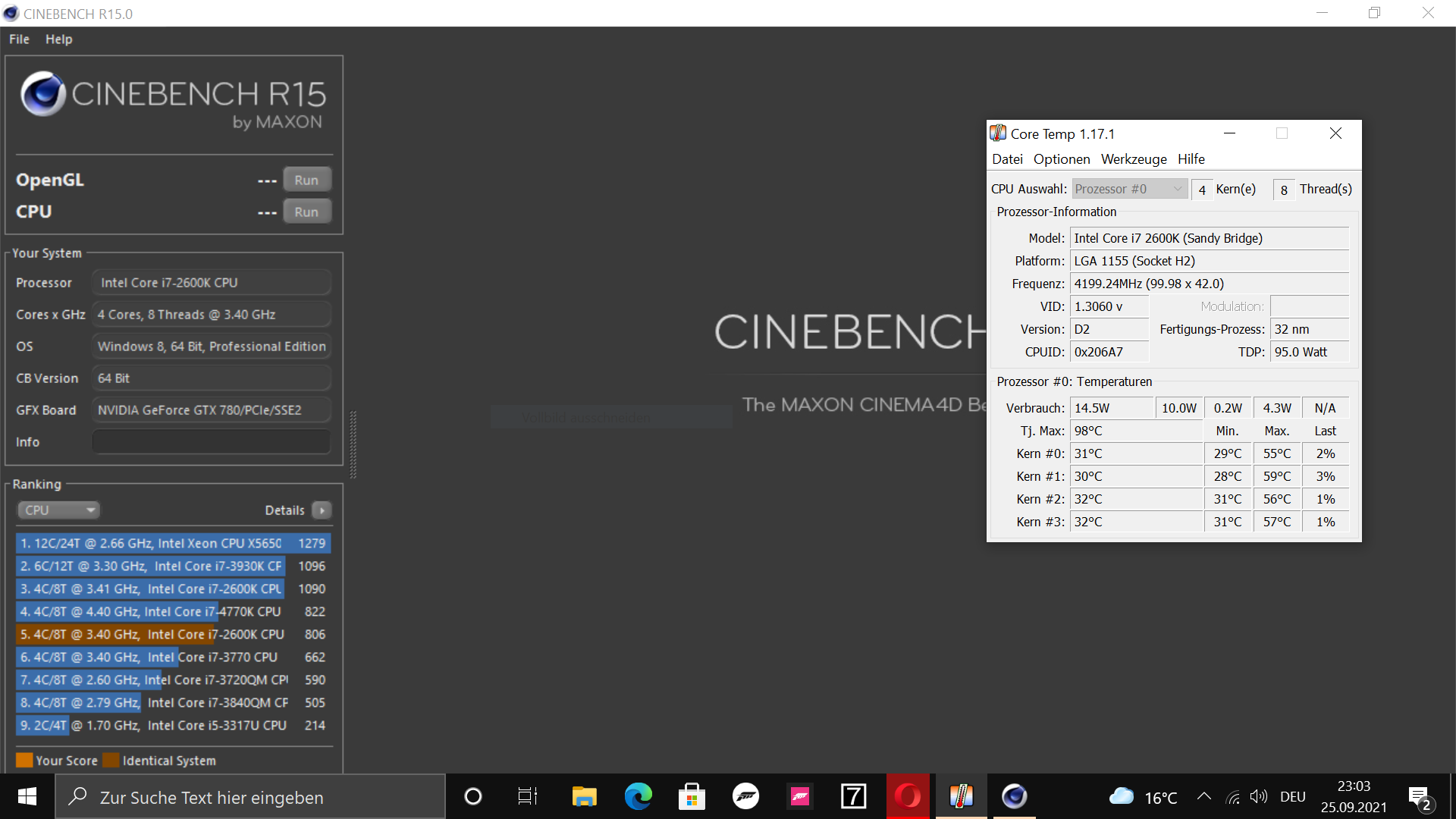Open Opera browser from the taskbar
The image size is (1456, 819).
[x=908, y=796]
